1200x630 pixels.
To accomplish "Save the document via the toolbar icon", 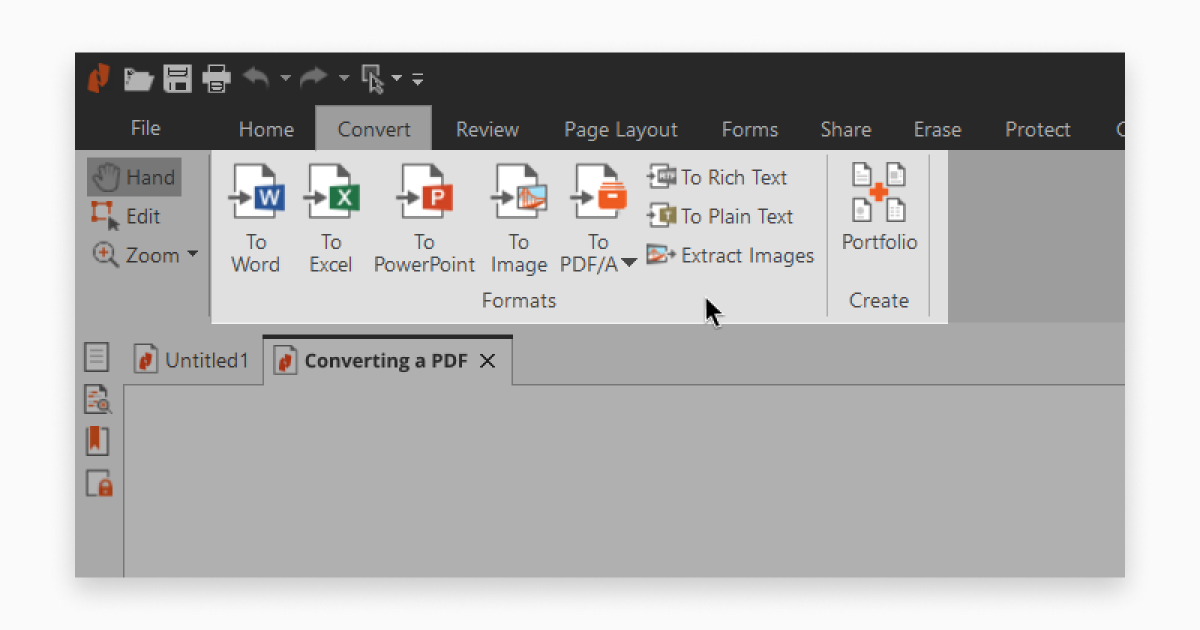I will click(177, 79).
